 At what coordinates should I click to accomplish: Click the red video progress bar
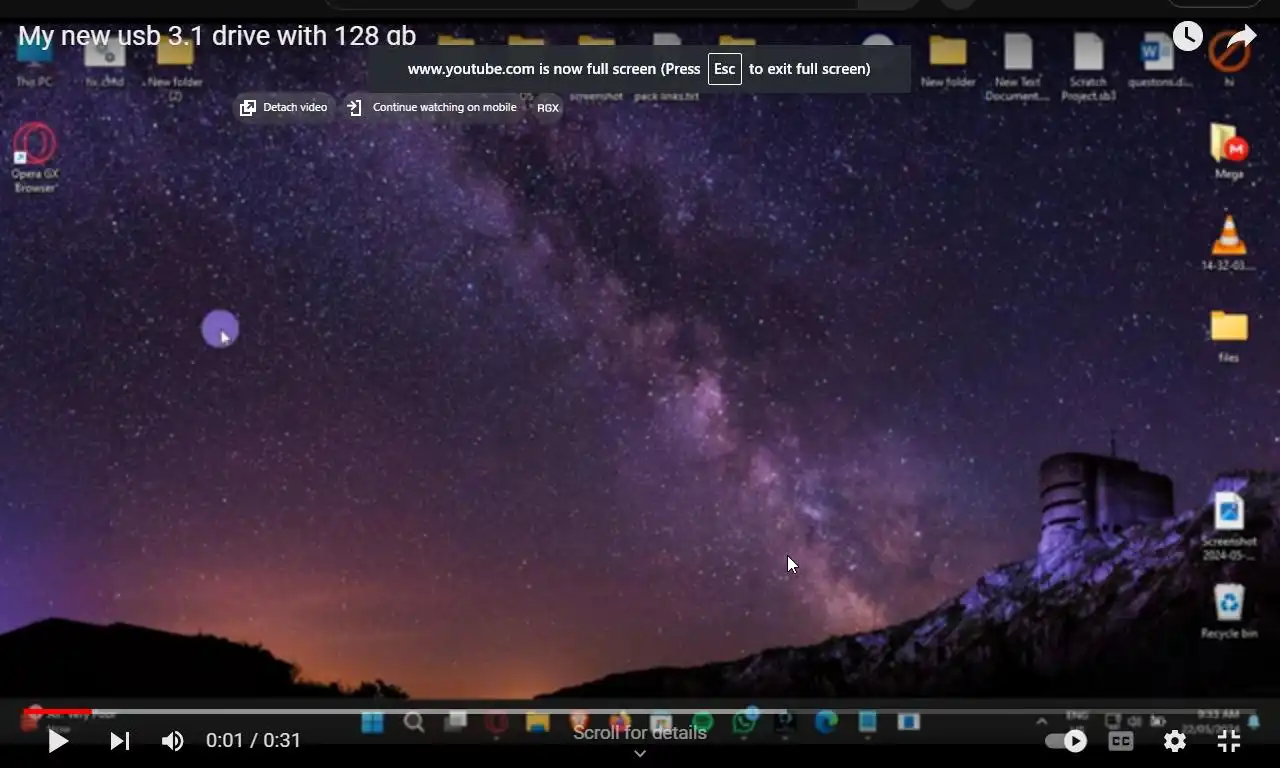pyautogui.click(x=57, y=712)
